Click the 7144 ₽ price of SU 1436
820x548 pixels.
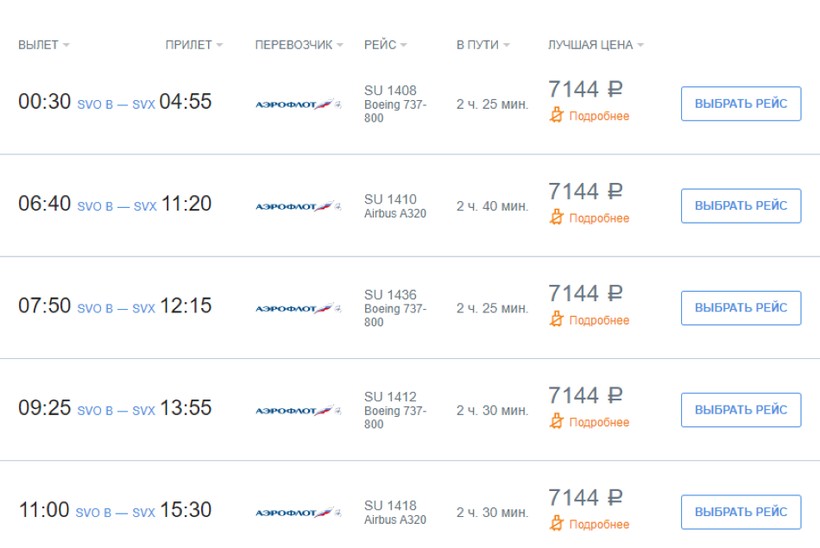point(585,293)
